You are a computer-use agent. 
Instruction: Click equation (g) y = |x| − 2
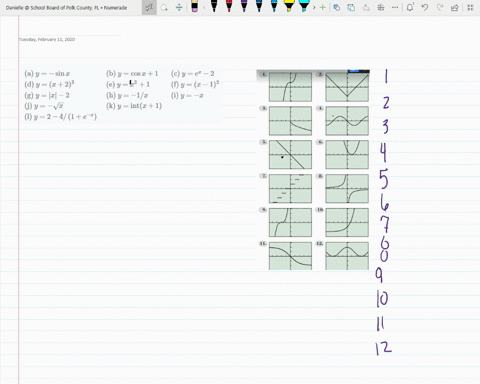[x=47, y=95]
